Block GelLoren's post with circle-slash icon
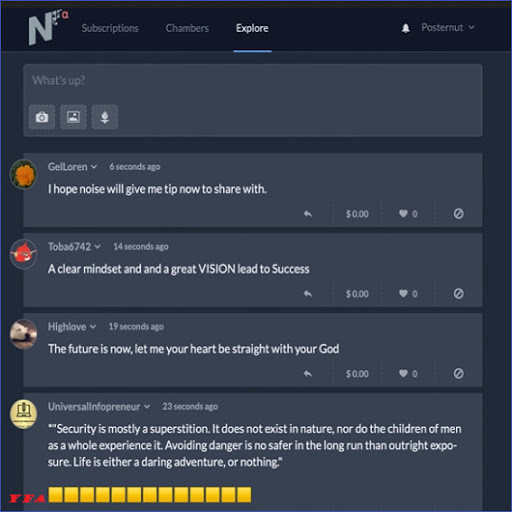This screenshot has height=512, width=512. coord(458,214)
